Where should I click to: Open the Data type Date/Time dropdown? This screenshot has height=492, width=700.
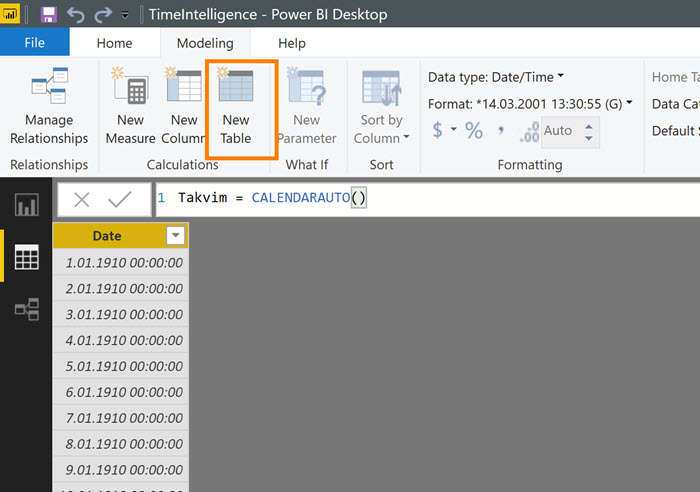(x=496, y=77)
